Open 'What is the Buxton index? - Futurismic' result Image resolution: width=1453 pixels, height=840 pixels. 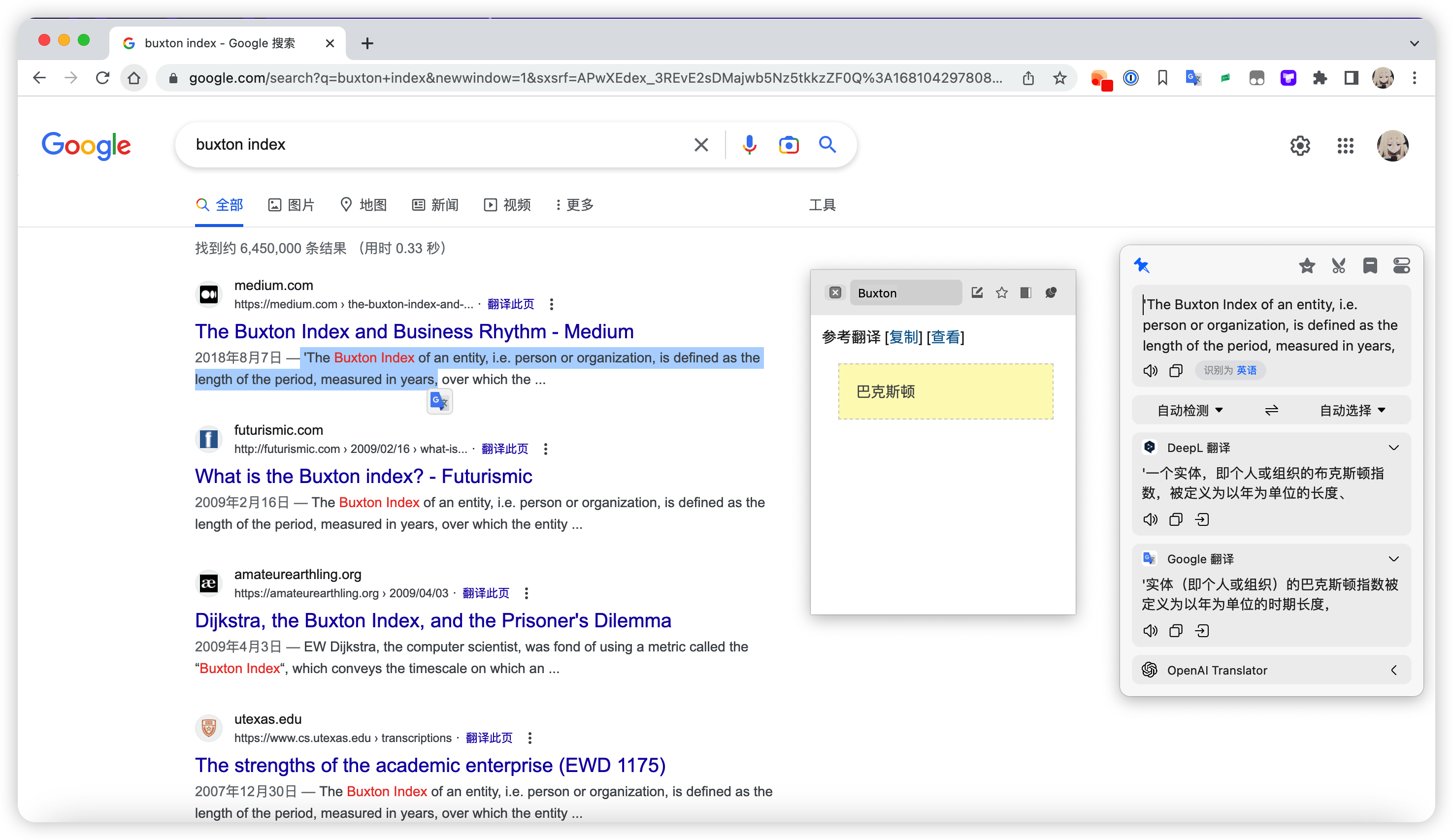point(363,476)
